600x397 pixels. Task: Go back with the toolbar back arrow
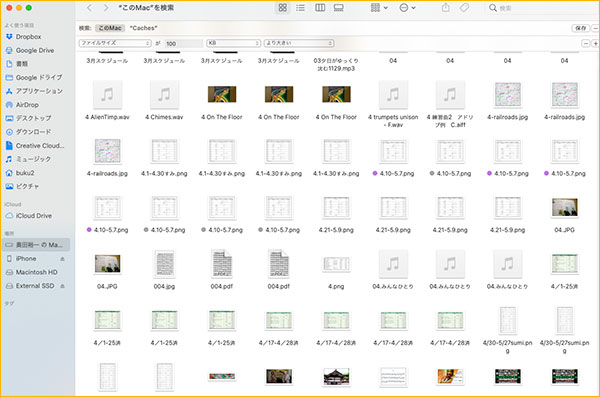(89, 8)
